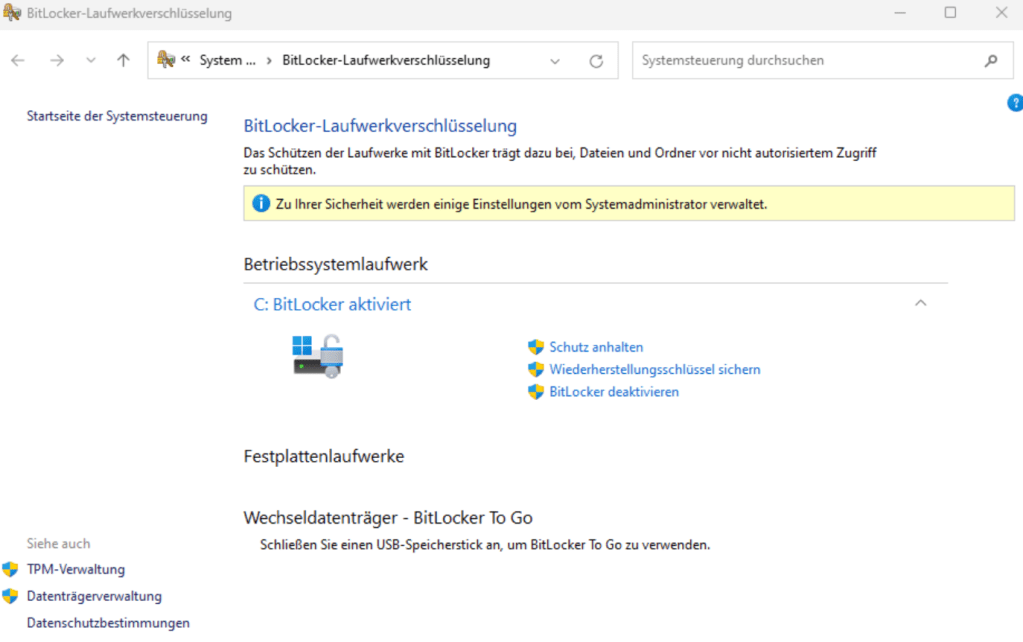Open the recent pages dropdown beside forward arrow
The width and height of the screenshot is (1023, 642).
point(90,60)
